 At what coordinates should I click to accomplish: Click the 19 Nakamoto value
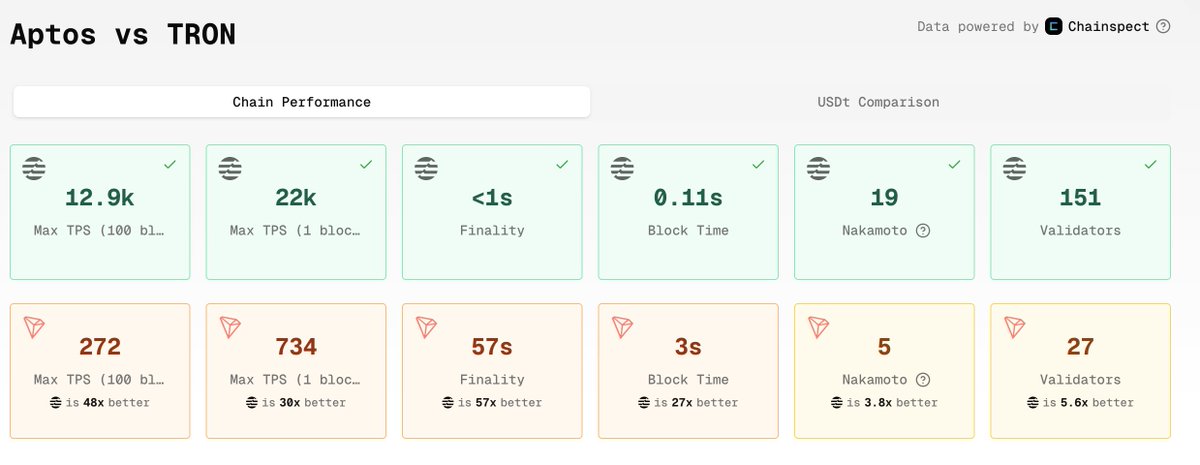[x=884, y=197]
